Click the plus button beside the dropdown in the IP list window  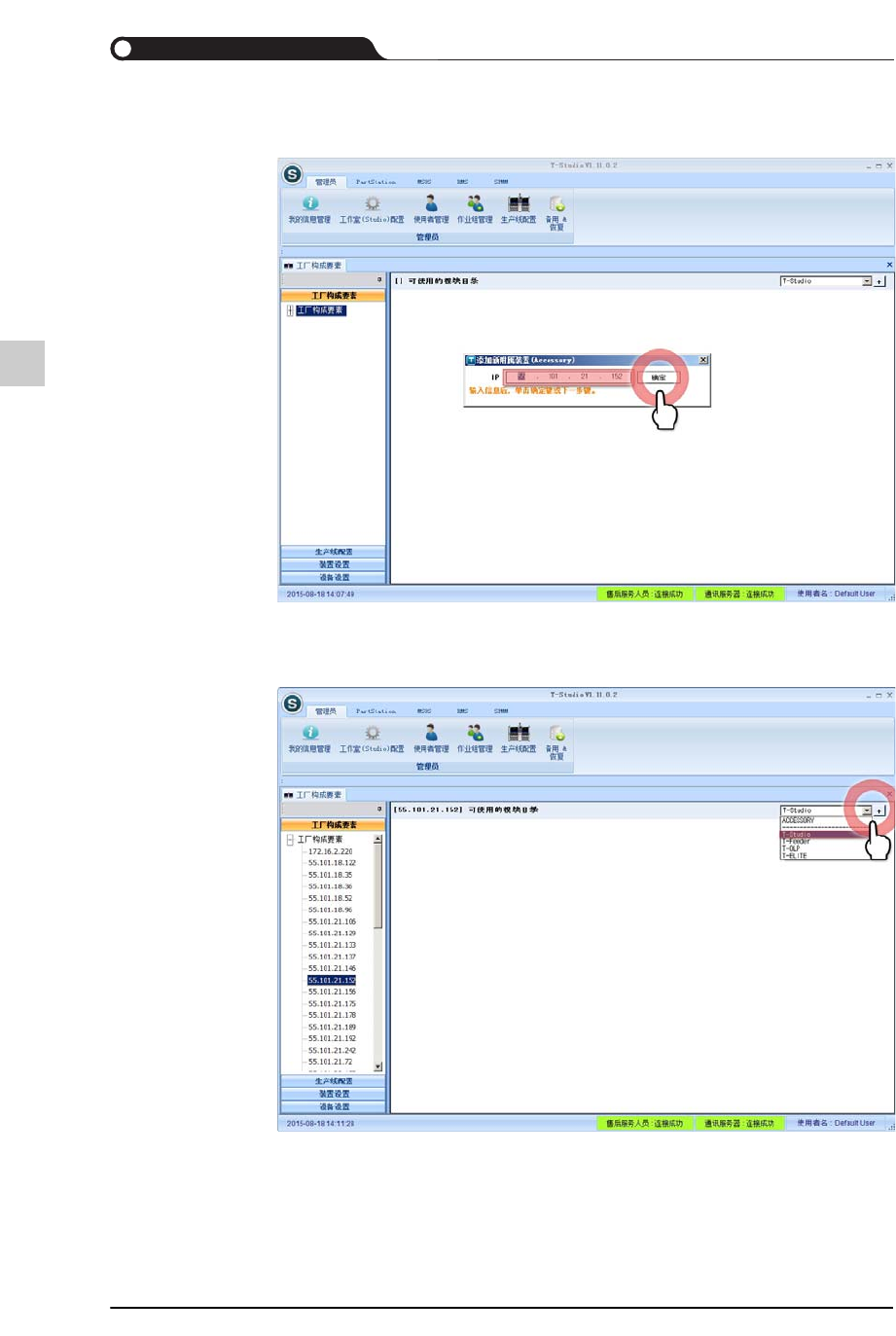pos(879,811)
